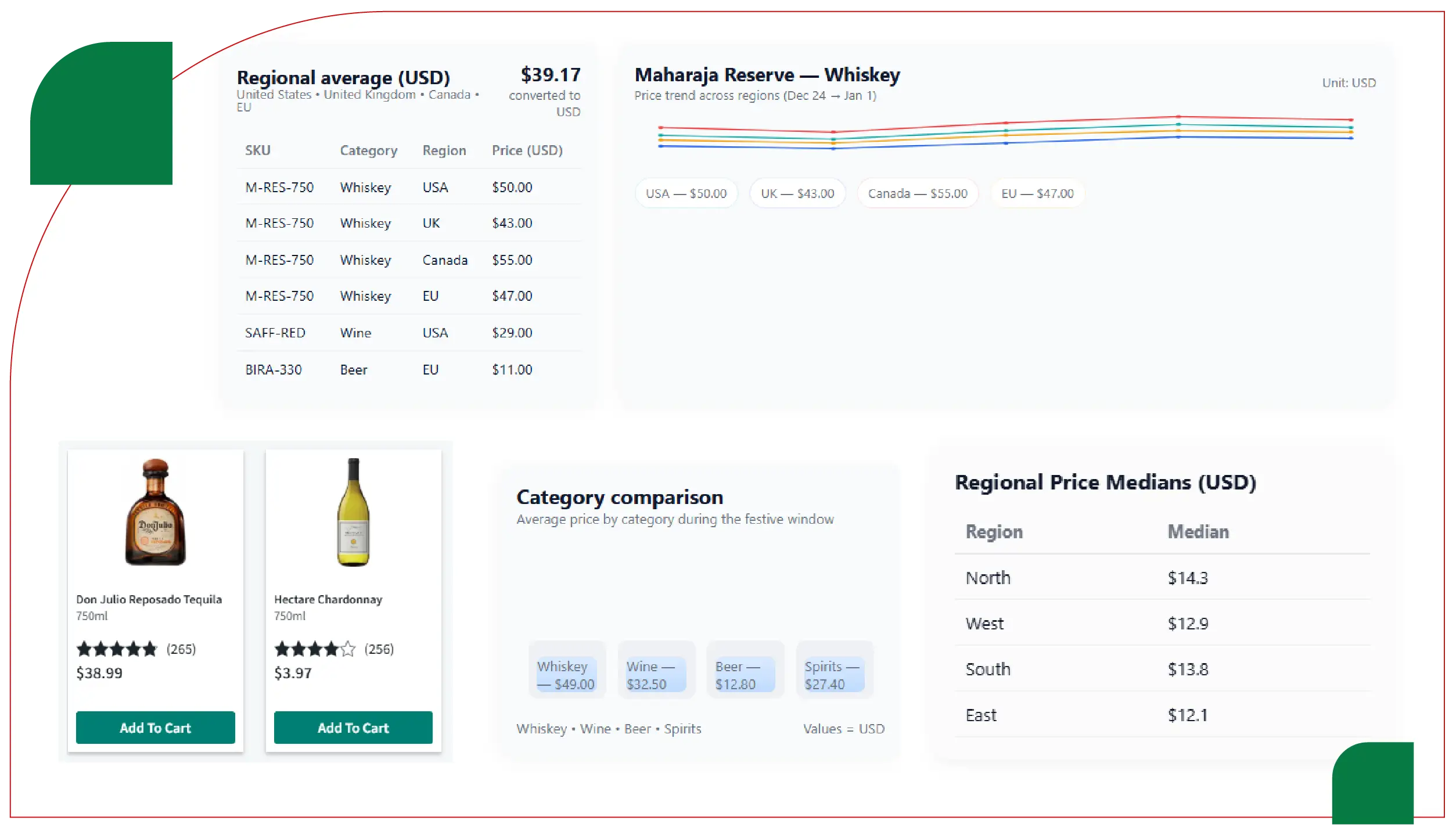This screenshot has width=1456, height=828.
Task: Sort medians by the Median column header
Action: pyautogui.click(x=1198, y=531)
